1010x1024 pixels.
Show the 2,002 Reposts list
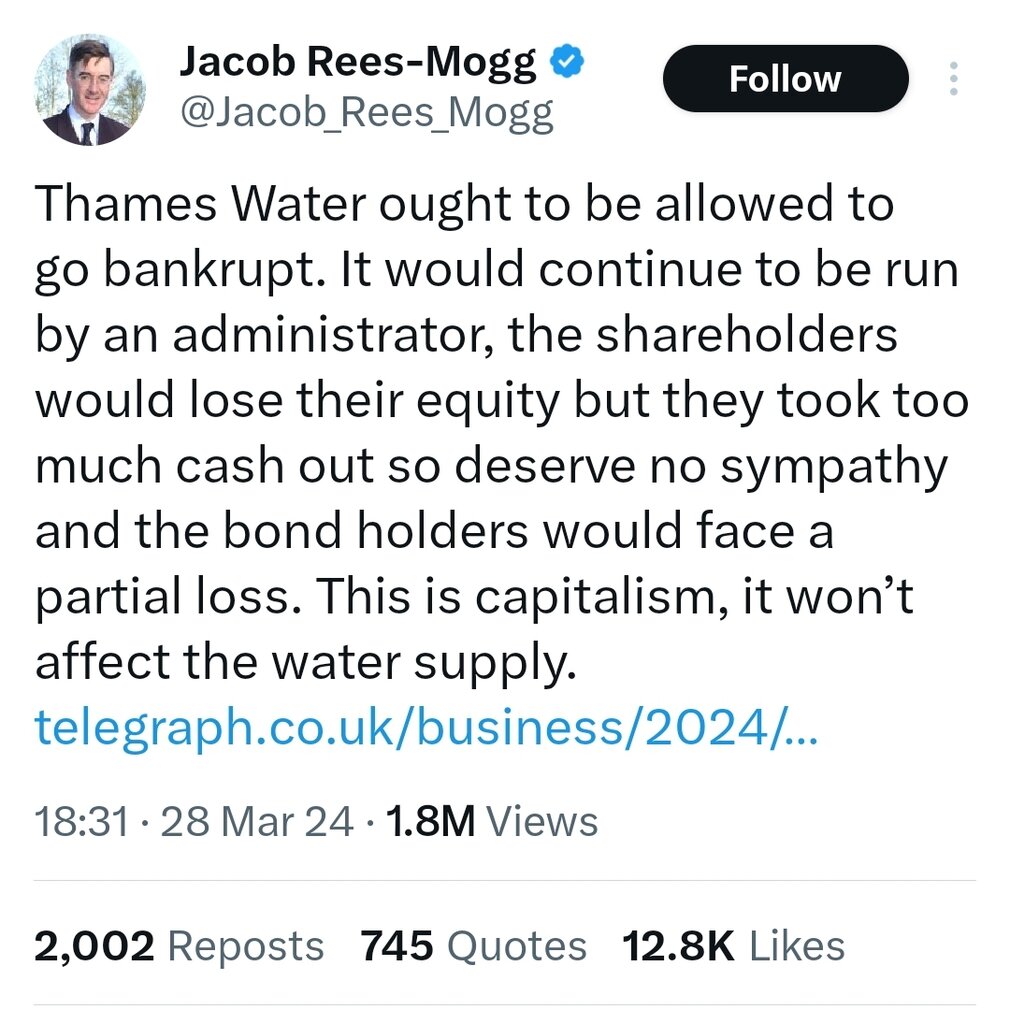point(179,946)
